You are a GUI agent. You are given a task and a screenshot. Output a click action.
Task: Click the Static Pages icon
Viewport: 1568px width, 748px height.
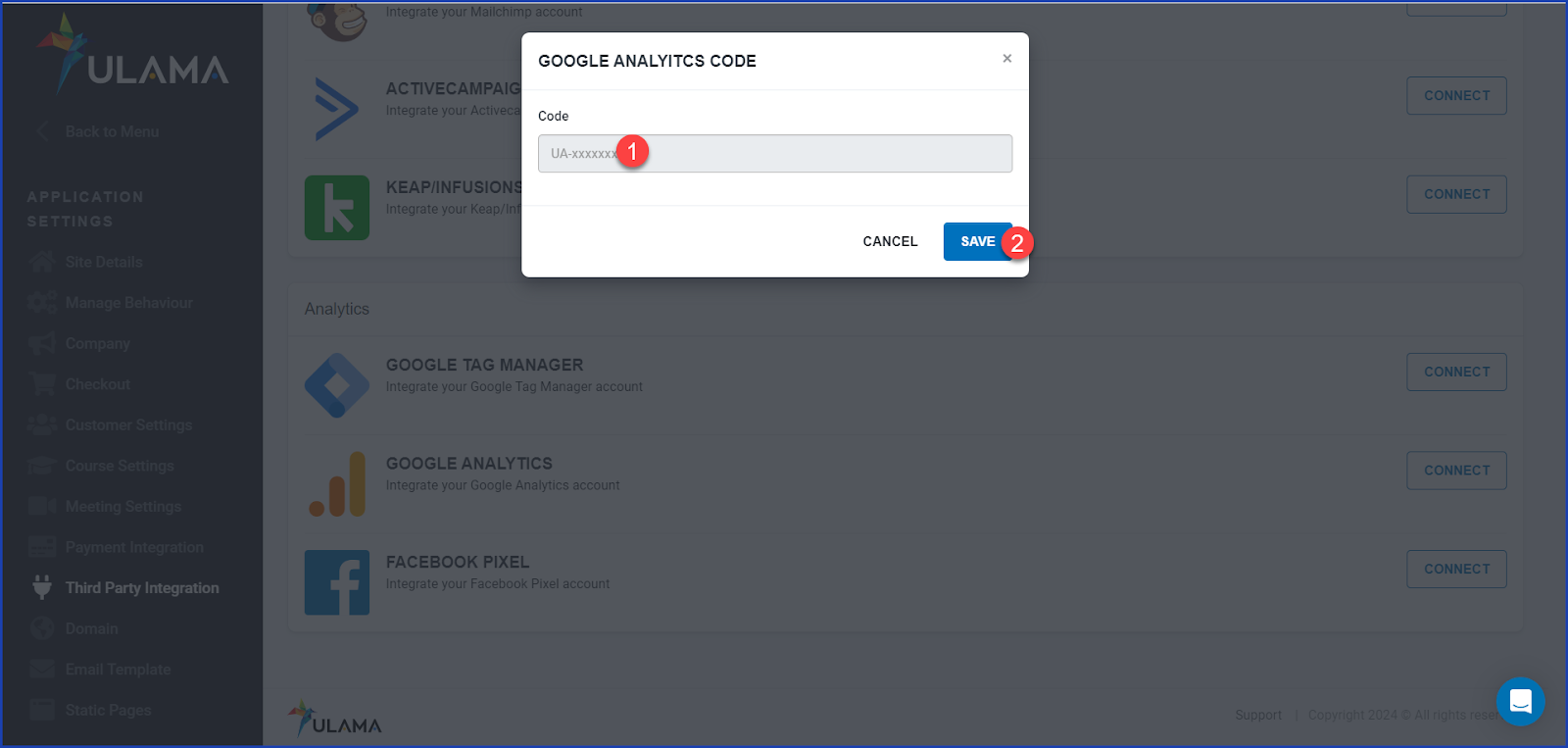point(42,710)
